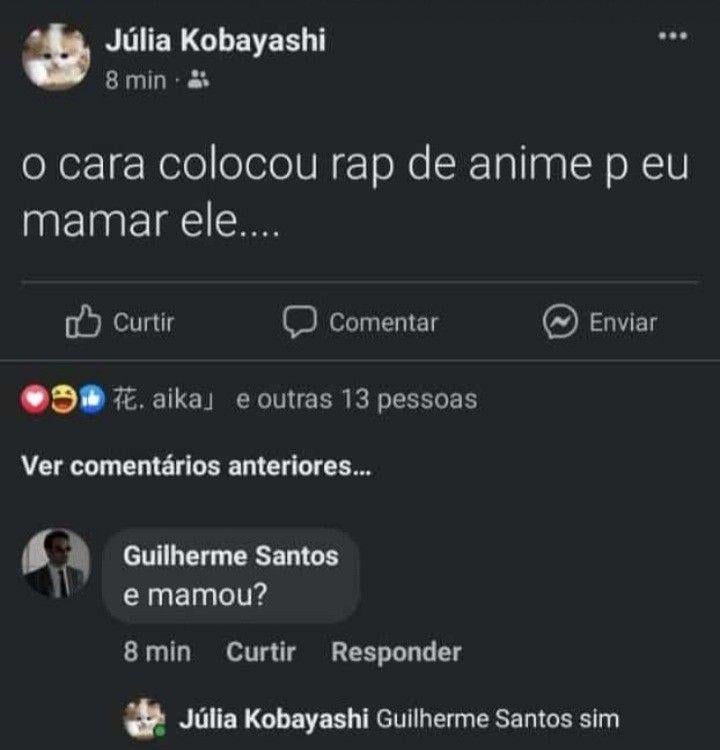
Task: Like Guilherme Santos' comment with Curtir
Action: click(x=261, y=653)
